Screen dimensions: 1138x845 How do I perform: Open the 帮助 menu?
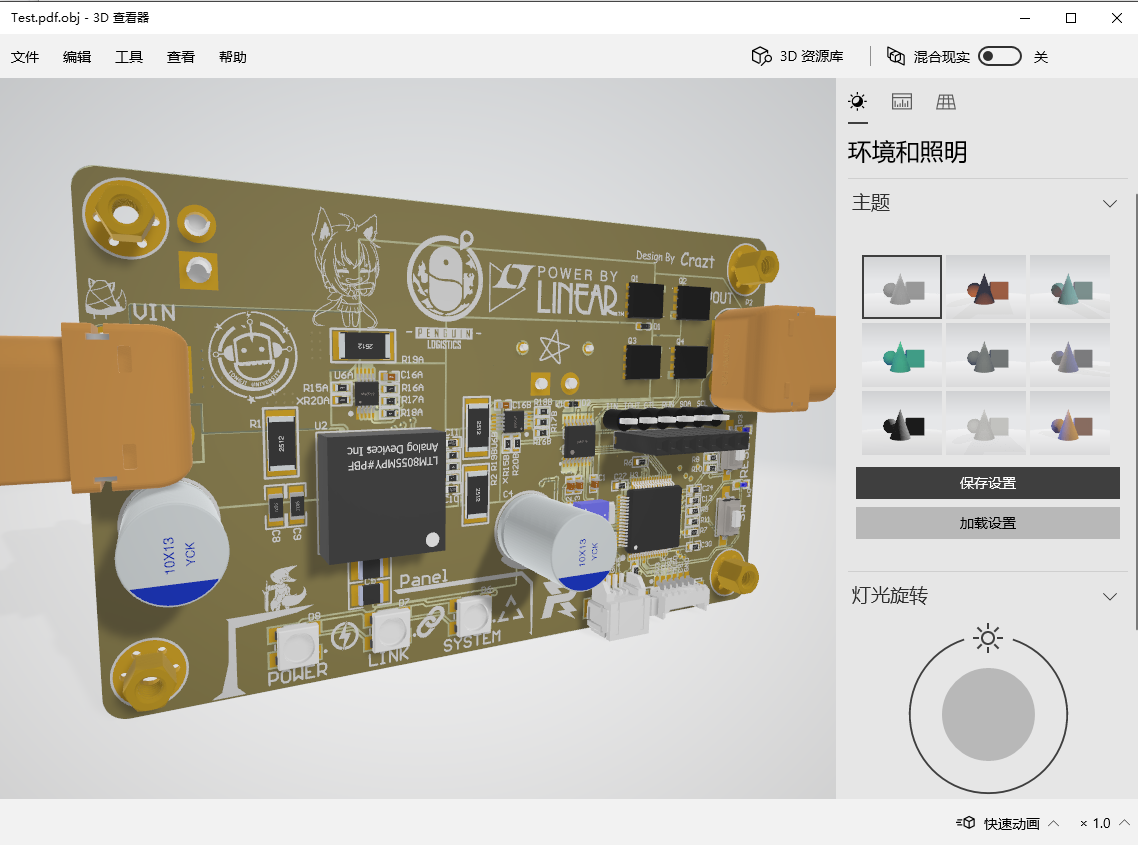point(233,57)
